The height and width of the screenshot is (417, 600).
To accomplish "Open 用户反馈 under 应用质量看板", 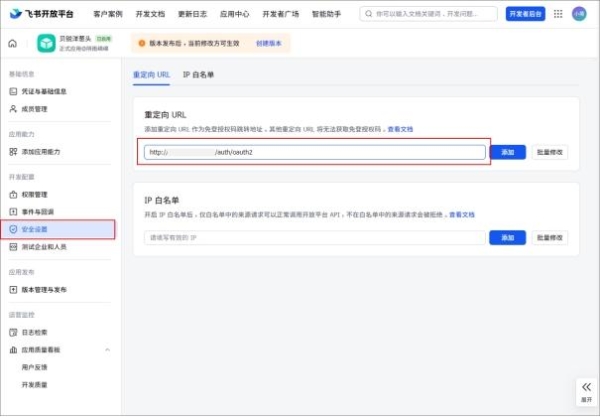I will (34, 367).
